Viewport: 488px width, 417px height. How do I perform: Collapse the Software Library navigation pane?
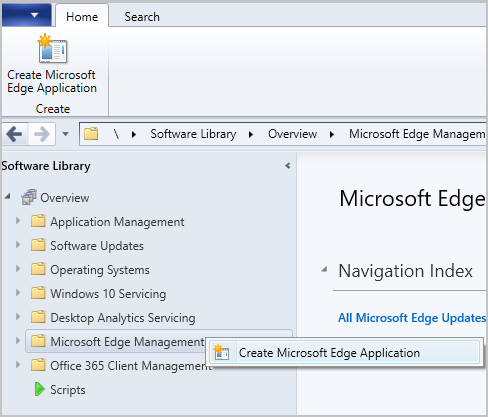288,166
